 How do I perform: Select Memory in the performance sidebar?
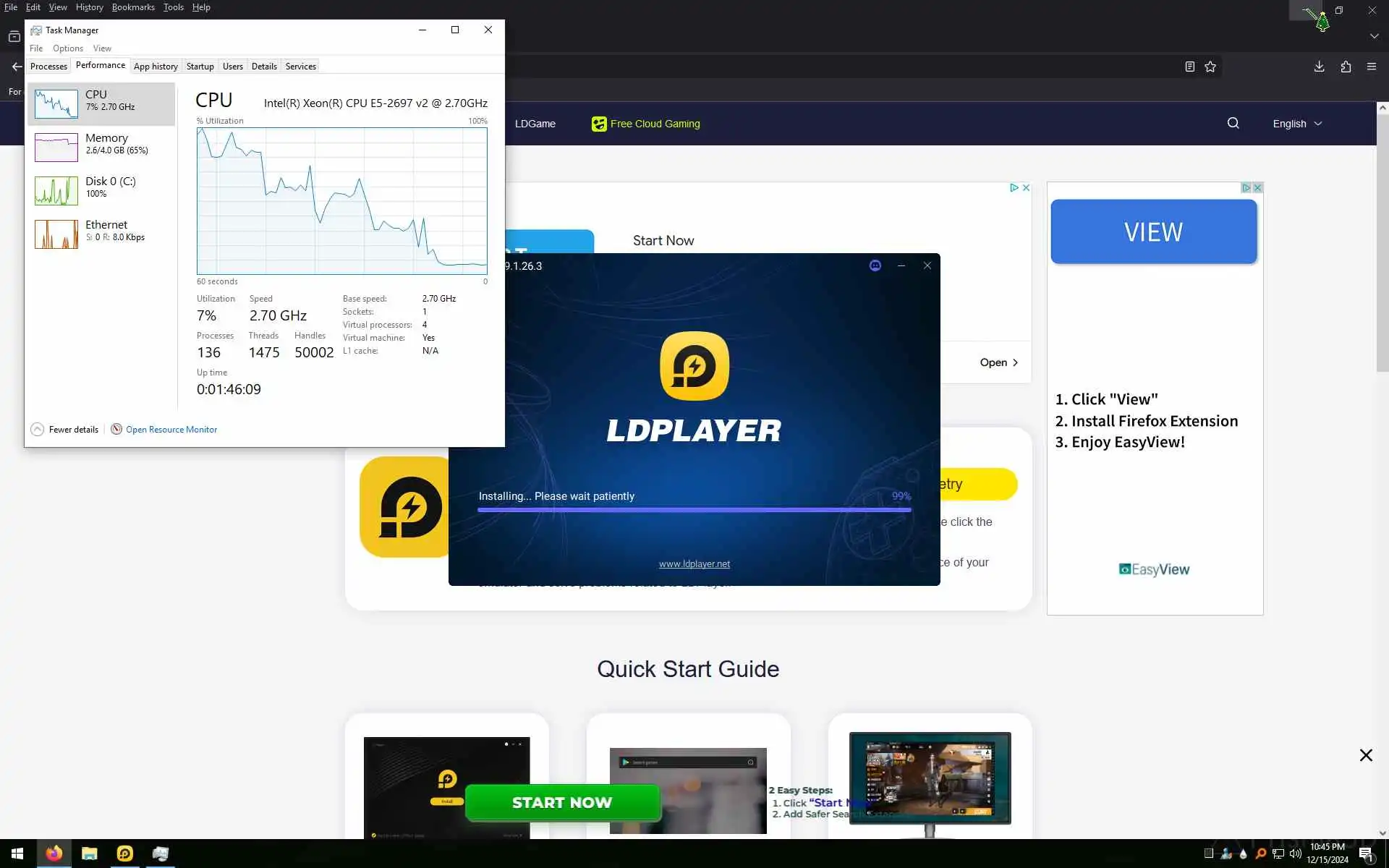(101, 144)
